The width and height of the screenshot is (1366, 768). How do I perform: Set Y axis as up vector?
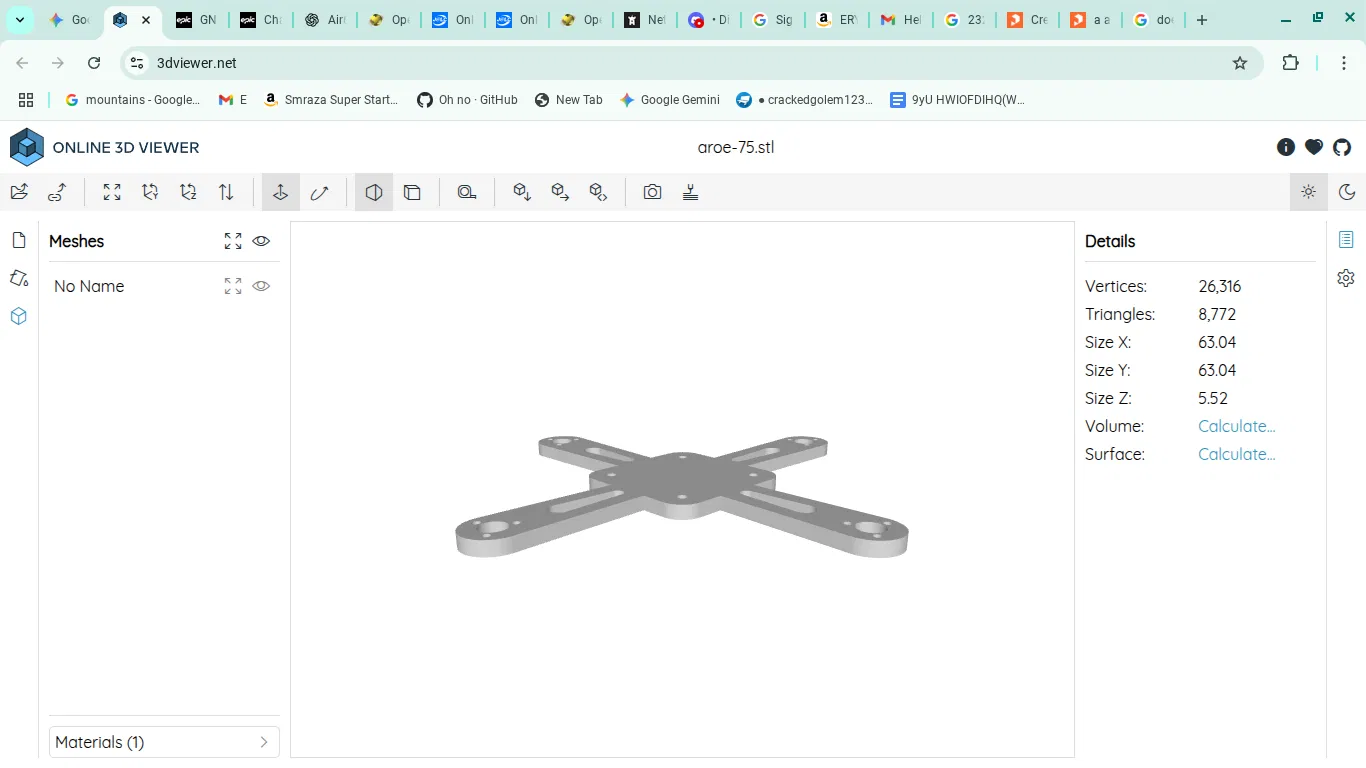150,192
